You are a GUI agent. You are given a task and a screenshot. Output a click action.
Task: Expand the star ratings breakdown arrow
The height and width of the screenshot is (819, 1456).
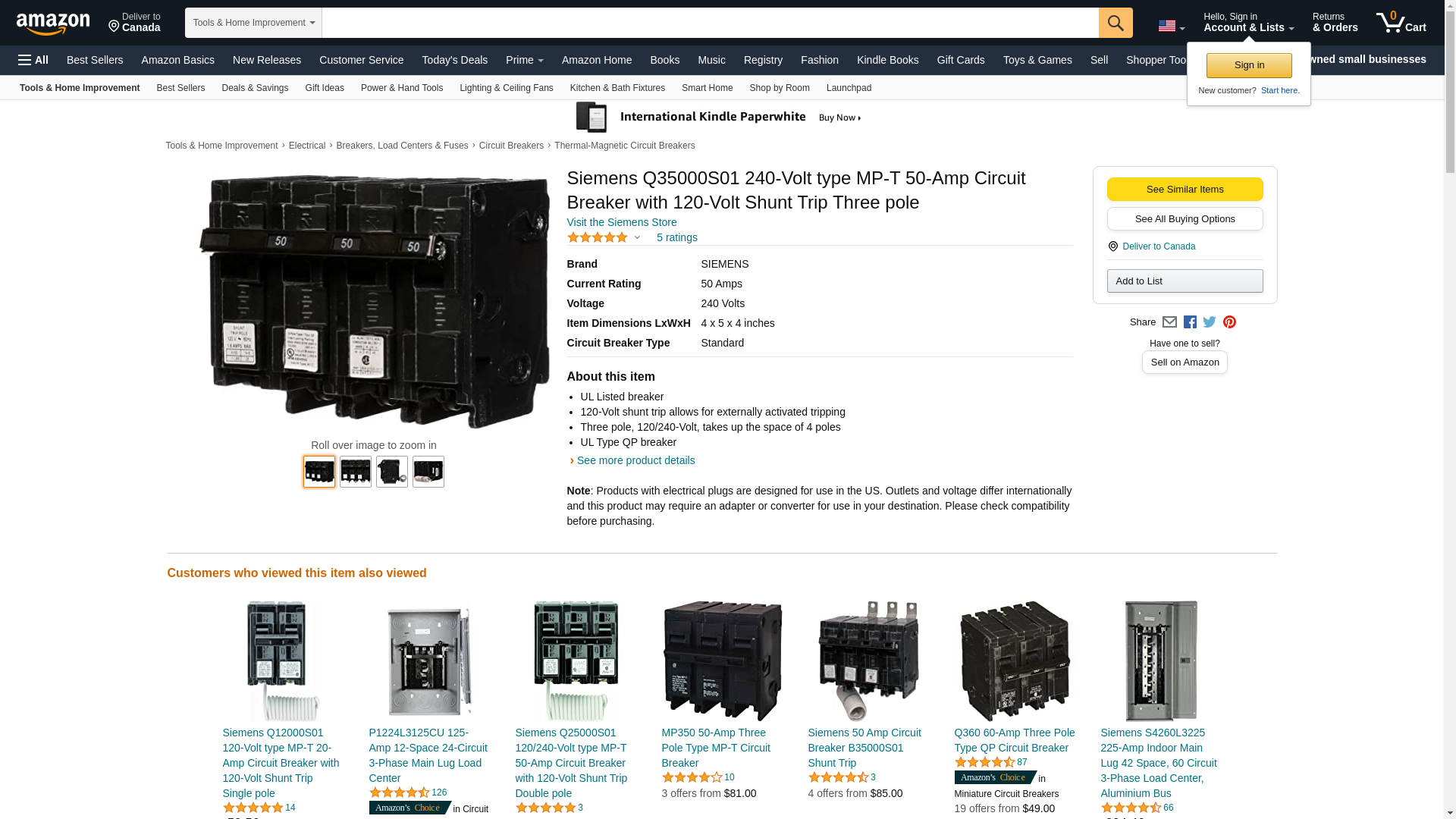point(637,238)
